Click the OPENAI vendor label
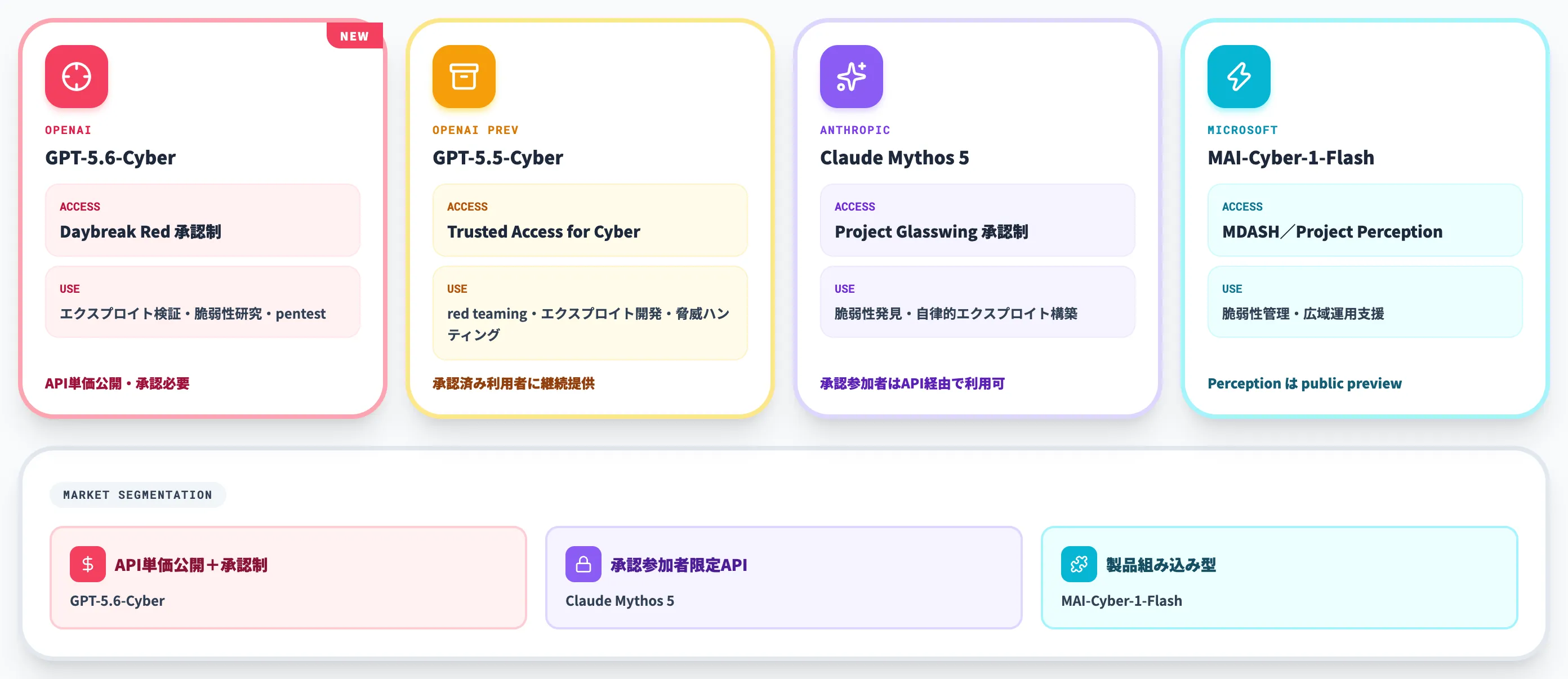Screen dimensions: 1568x679 68,130
